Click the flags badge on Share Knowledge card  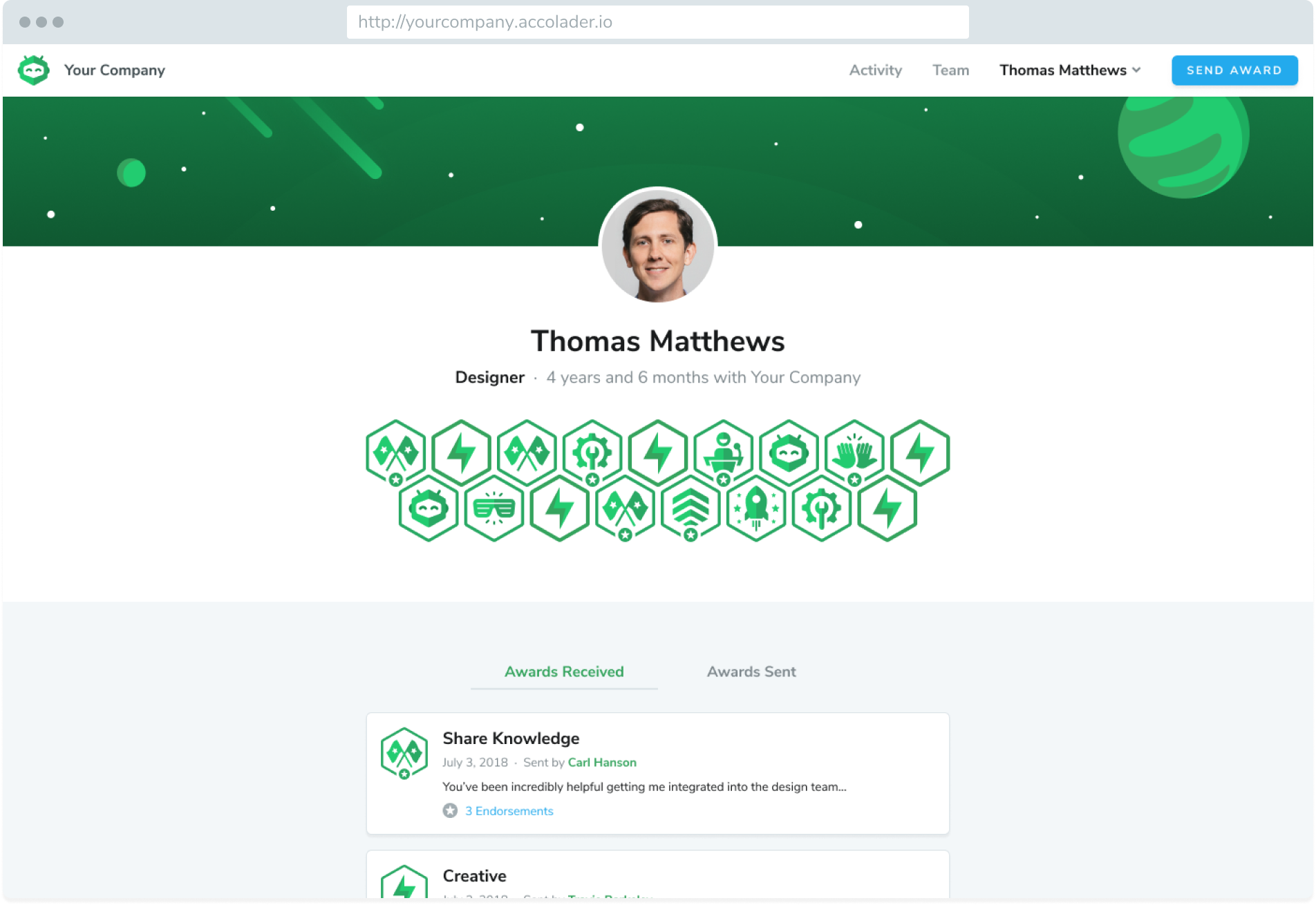(x=404, y=753)
